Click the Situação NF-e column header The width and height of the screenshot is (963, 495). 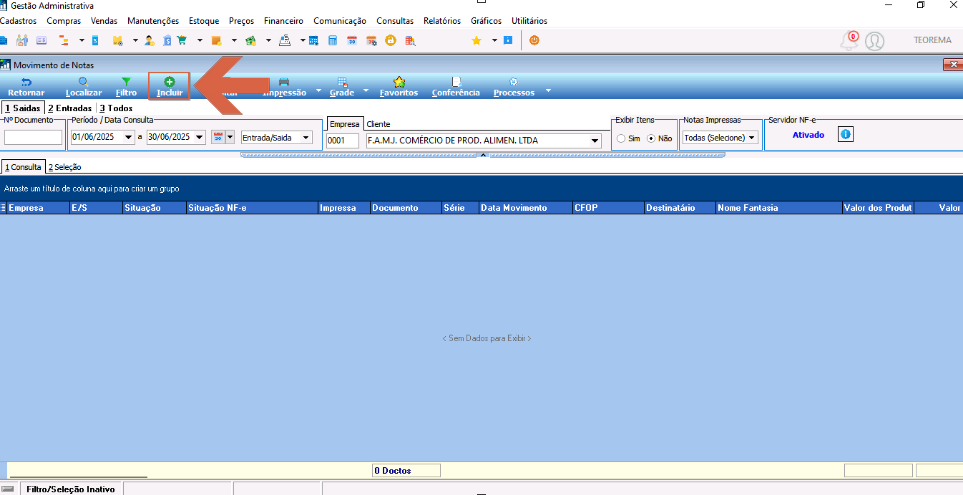point(252,208)
